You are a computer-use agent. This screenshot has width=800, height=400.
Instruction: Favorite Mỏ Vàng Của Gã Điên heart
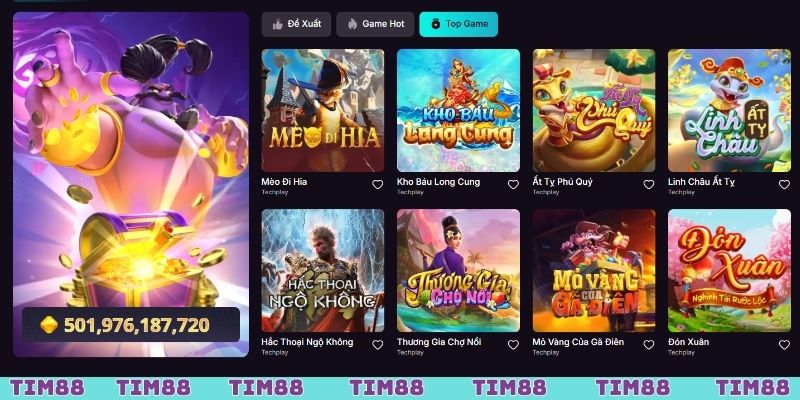[x=648, y=345]
